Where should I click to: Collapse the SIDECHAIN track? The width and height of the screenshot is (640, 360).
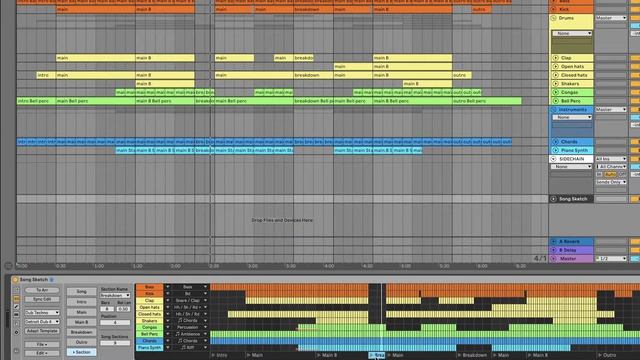tap(554, 159)
